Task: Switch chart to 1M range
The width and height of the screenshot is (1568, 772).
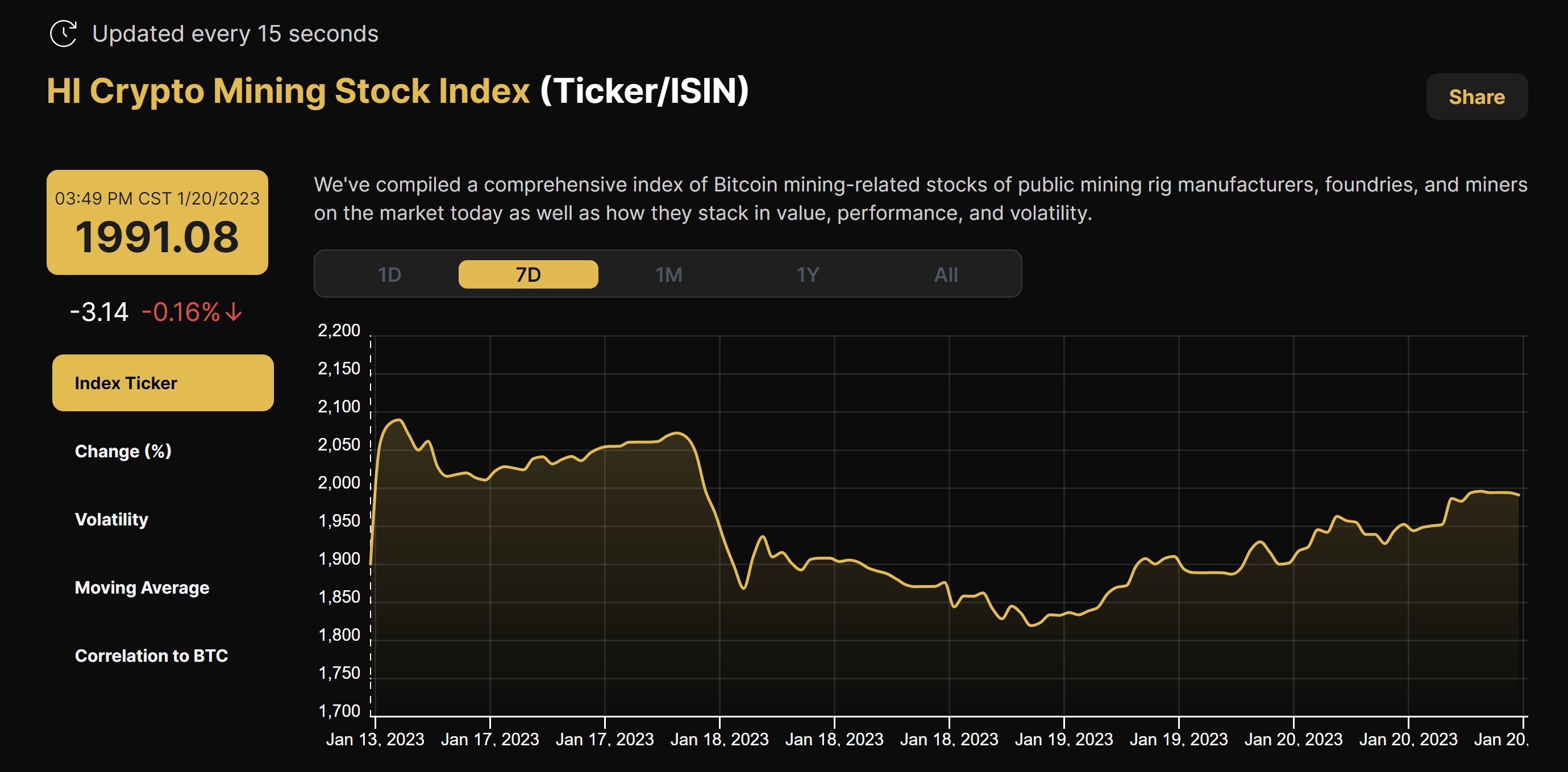Action: coord(668,274)
